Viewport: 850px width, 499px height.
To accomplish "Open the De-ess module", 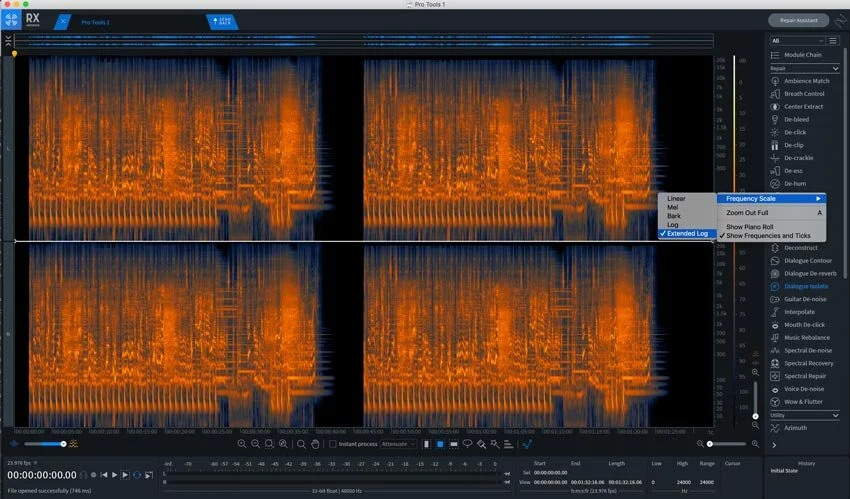I will pyautogui.click(x=786, y=171).
